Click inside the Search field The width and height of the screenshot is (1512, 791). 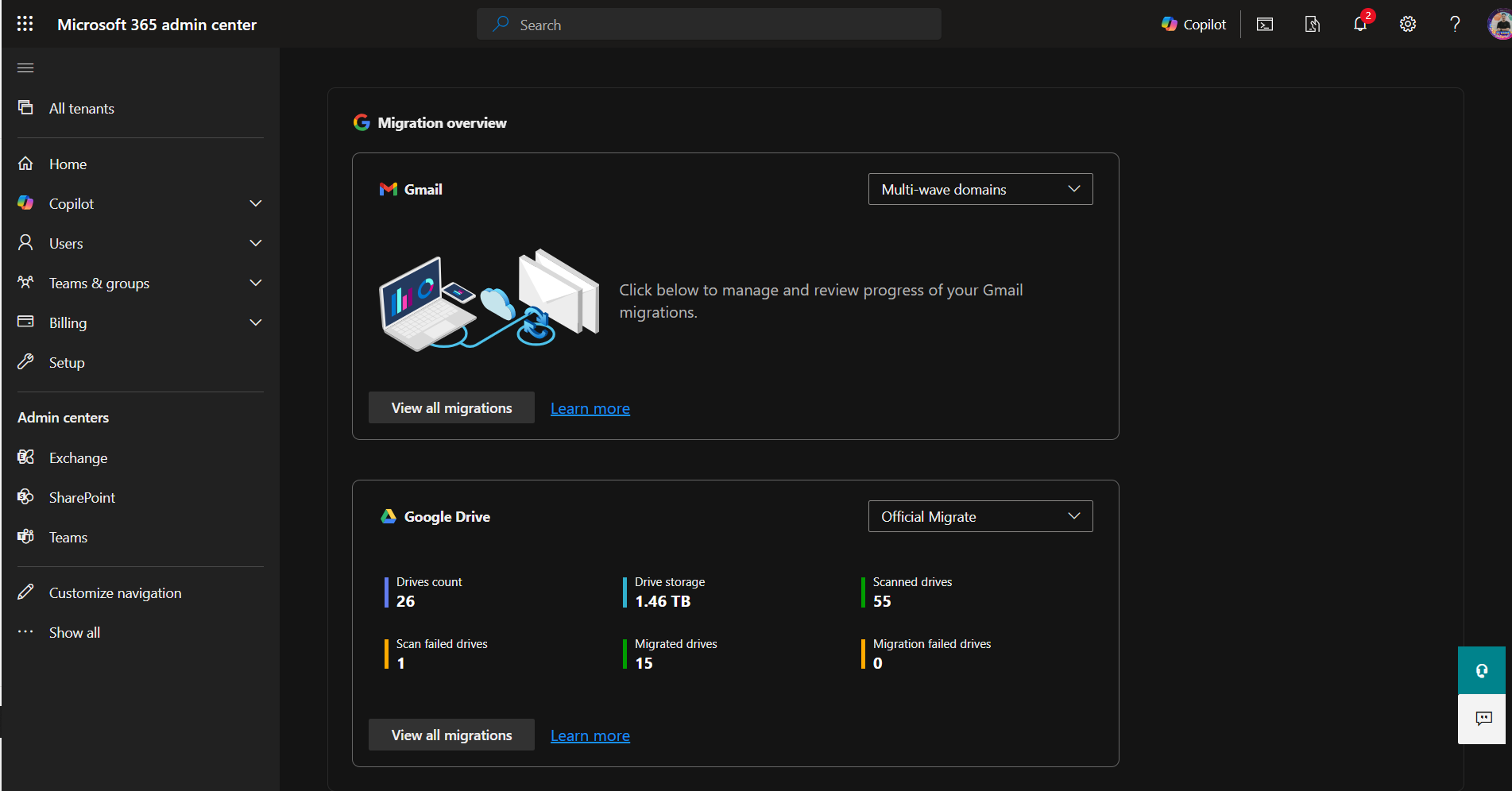coord(708,24)
